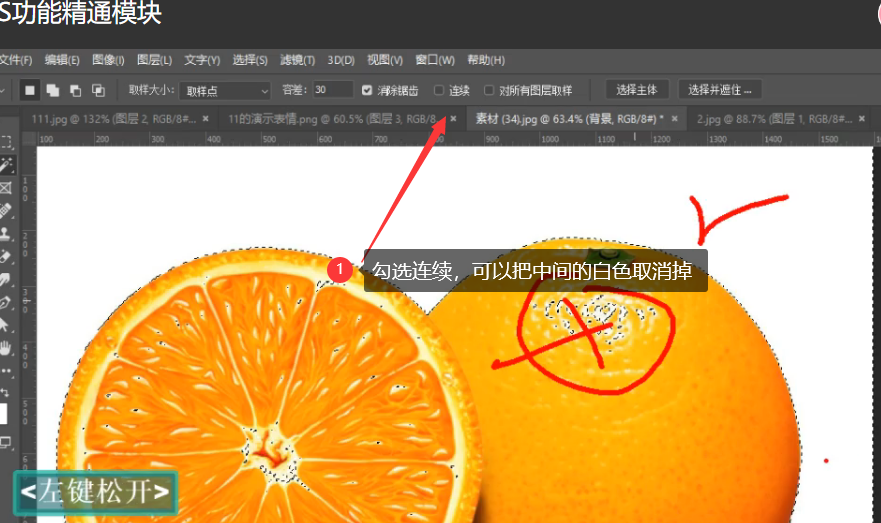This screenshot has height=523, width=881.
Task: Close the 11的演示表情.png tab
Action: click(x=453, y=119)
